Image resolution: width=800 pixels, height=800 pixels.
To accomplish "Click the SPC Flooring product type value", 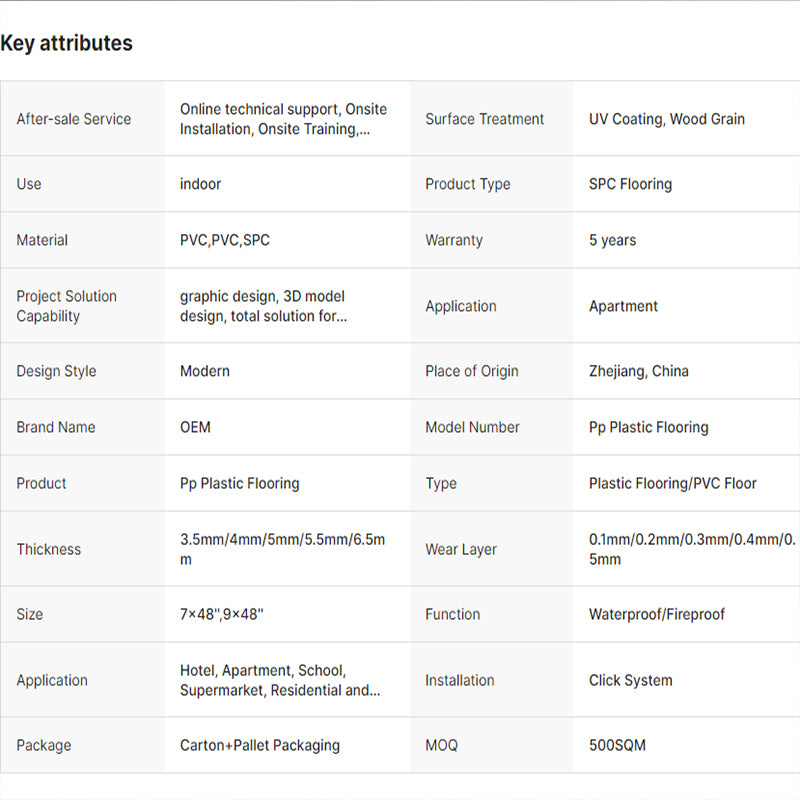I will tap(630, 184).
